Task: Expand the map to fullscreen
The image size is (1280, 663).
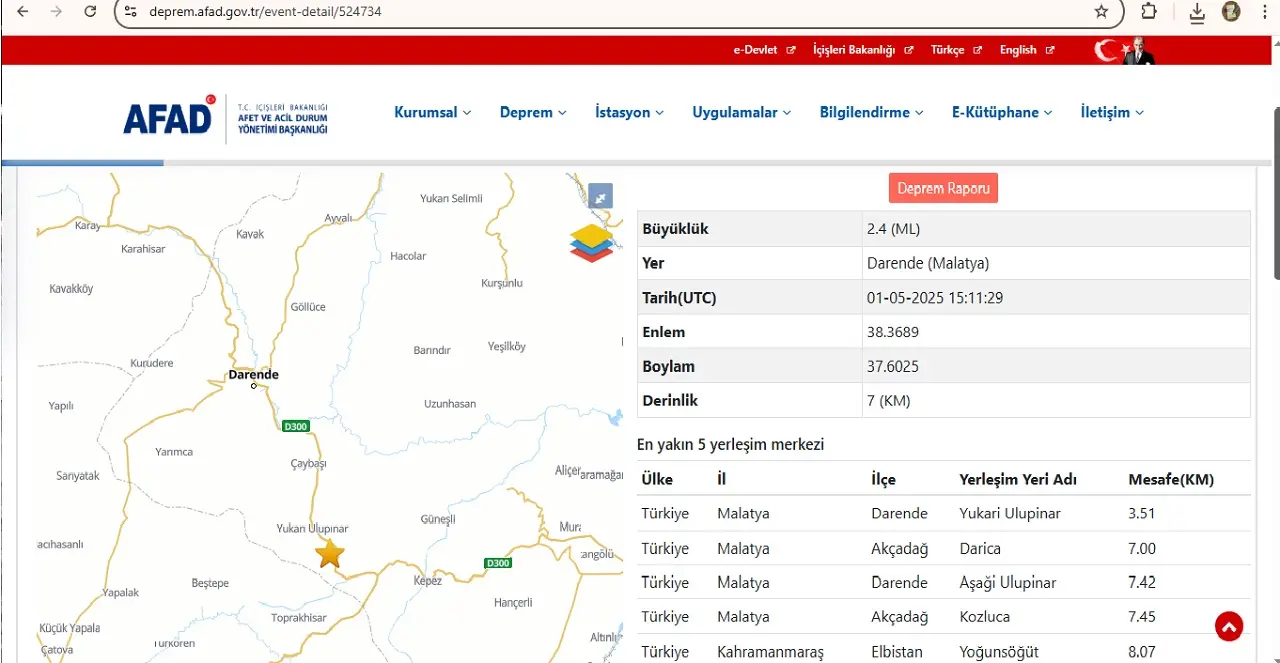Action: [600, 197]
